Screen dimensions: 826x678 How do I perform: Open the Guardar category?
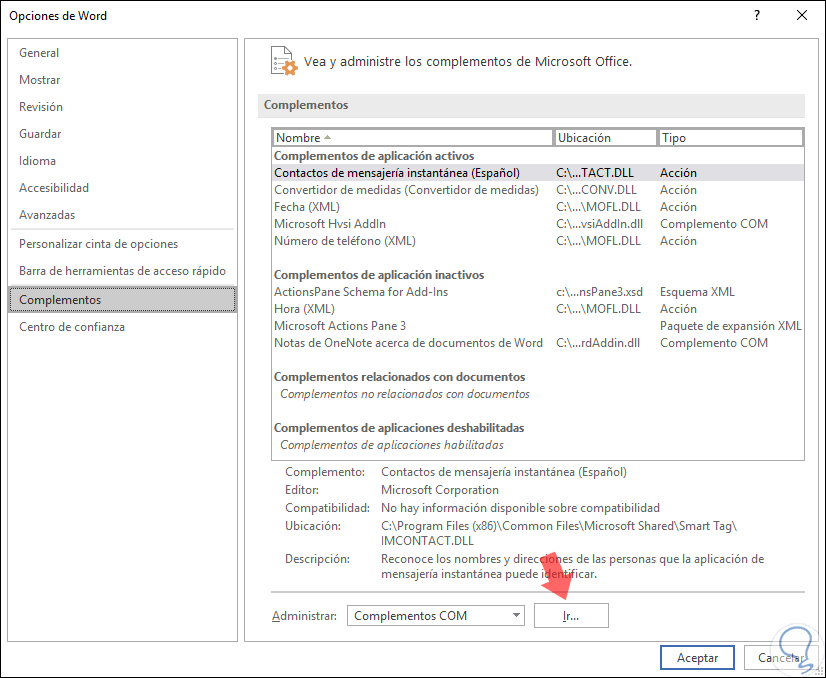pyautogui.click(x=123, y=133)
